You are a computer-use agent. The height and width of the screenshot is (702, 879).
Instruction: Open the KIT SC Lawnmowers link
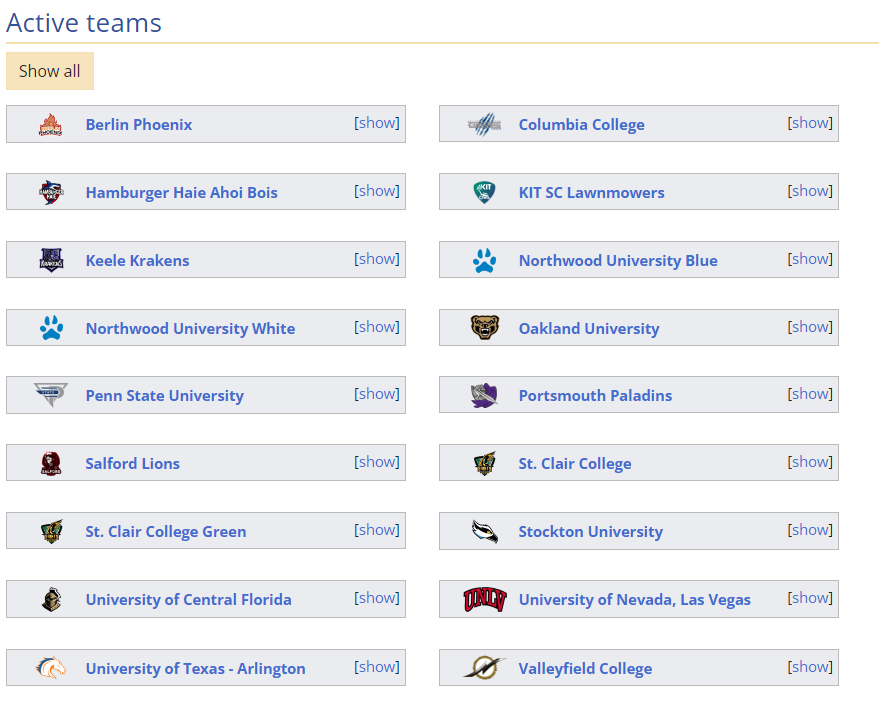pos(591,192)
